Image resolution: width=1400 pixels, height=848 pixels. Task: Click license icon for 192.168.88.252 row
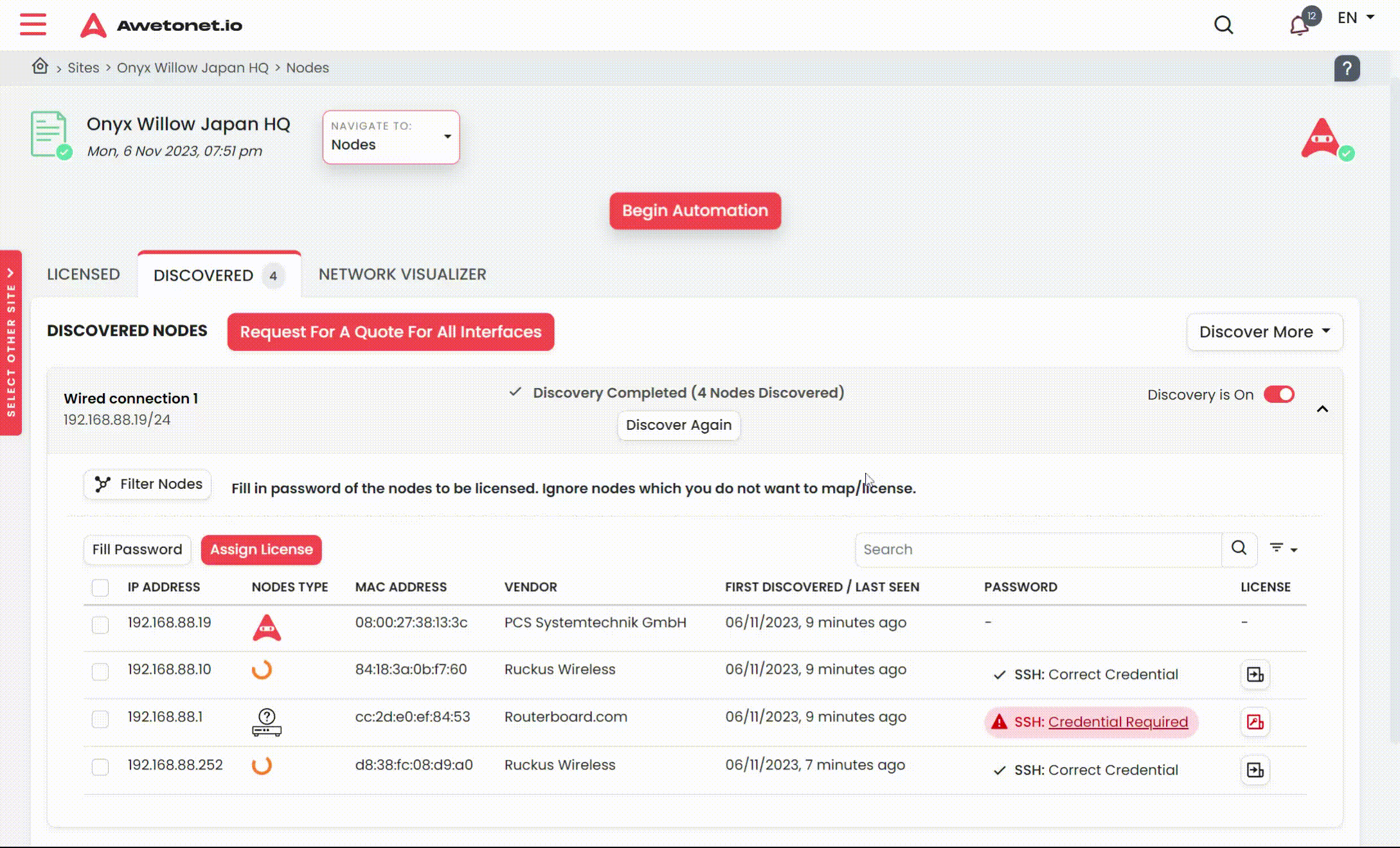[x=1255, y=770]
